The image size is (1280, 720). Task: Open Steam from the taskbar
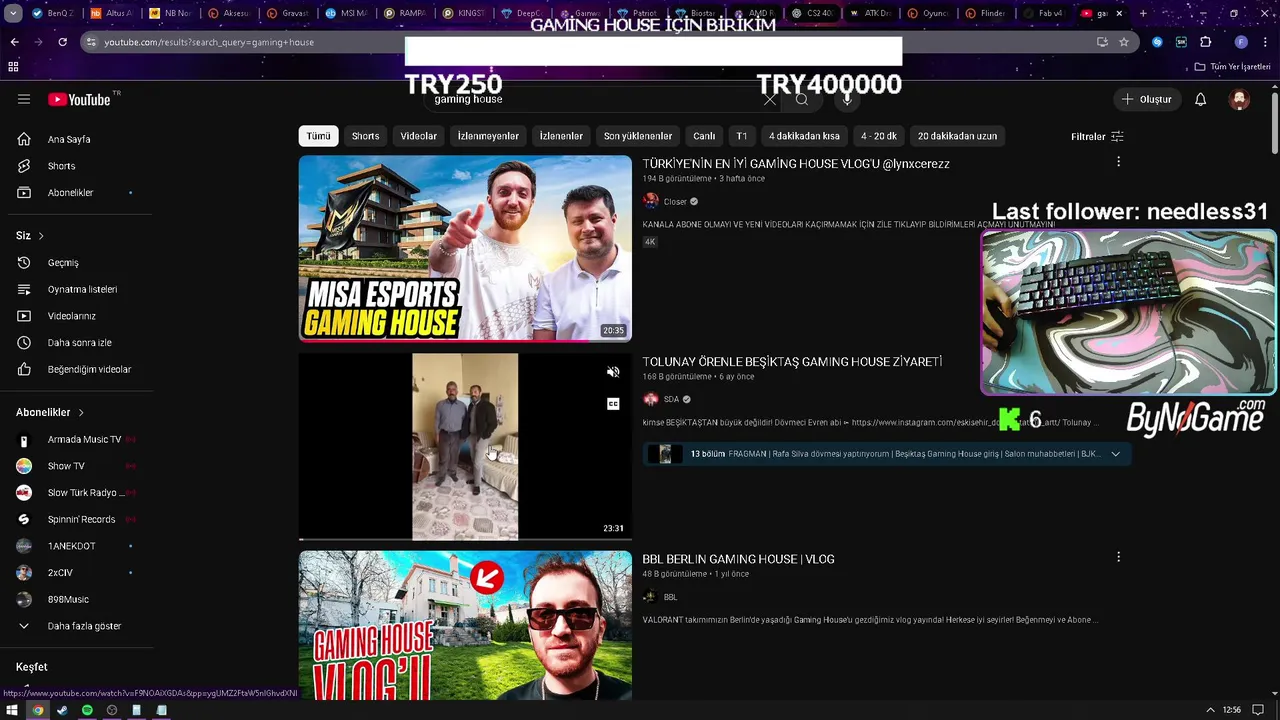(x=62, y=710)
